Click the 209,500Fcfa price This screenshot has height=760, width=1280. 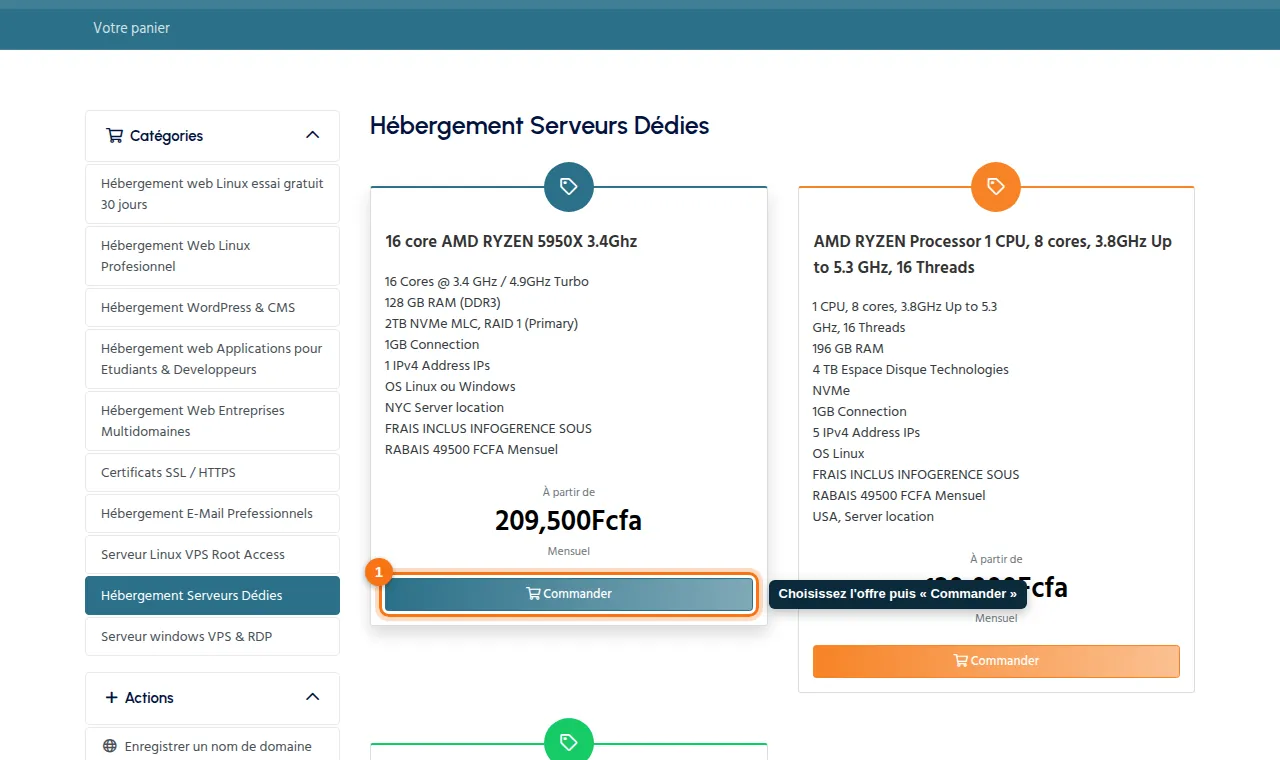click(568, 520)
